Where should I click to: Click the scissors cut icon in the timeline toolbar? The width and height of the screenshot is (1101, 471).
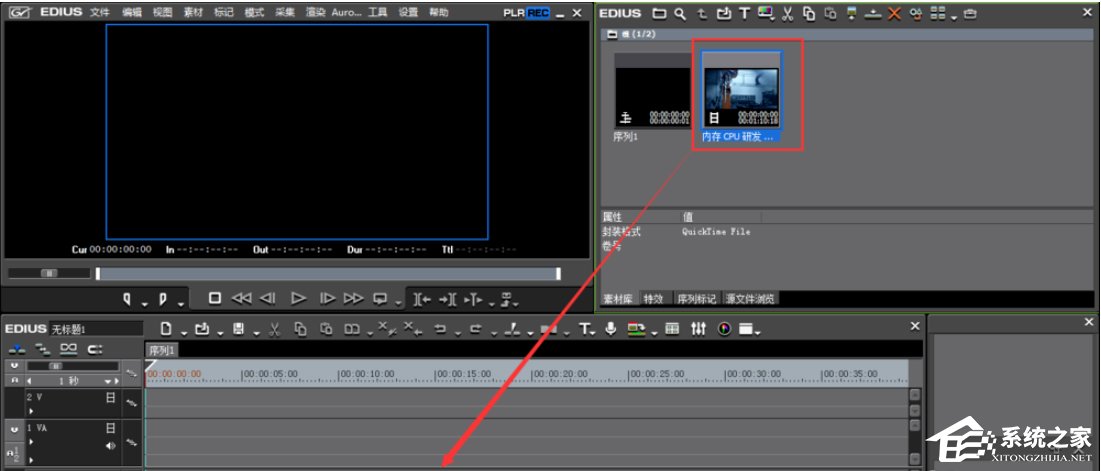(273, 329)
